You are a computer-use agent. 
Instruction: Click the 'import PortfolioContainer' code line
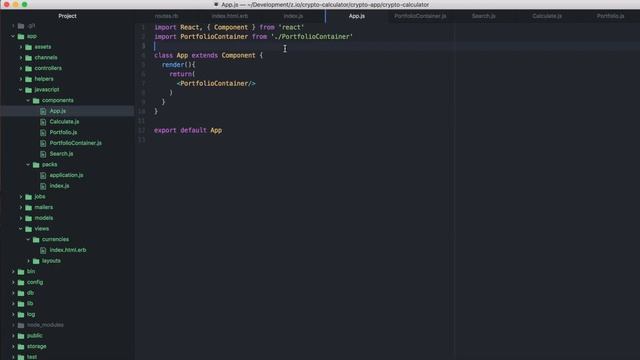pyautogui.click(x=253, y=37)
